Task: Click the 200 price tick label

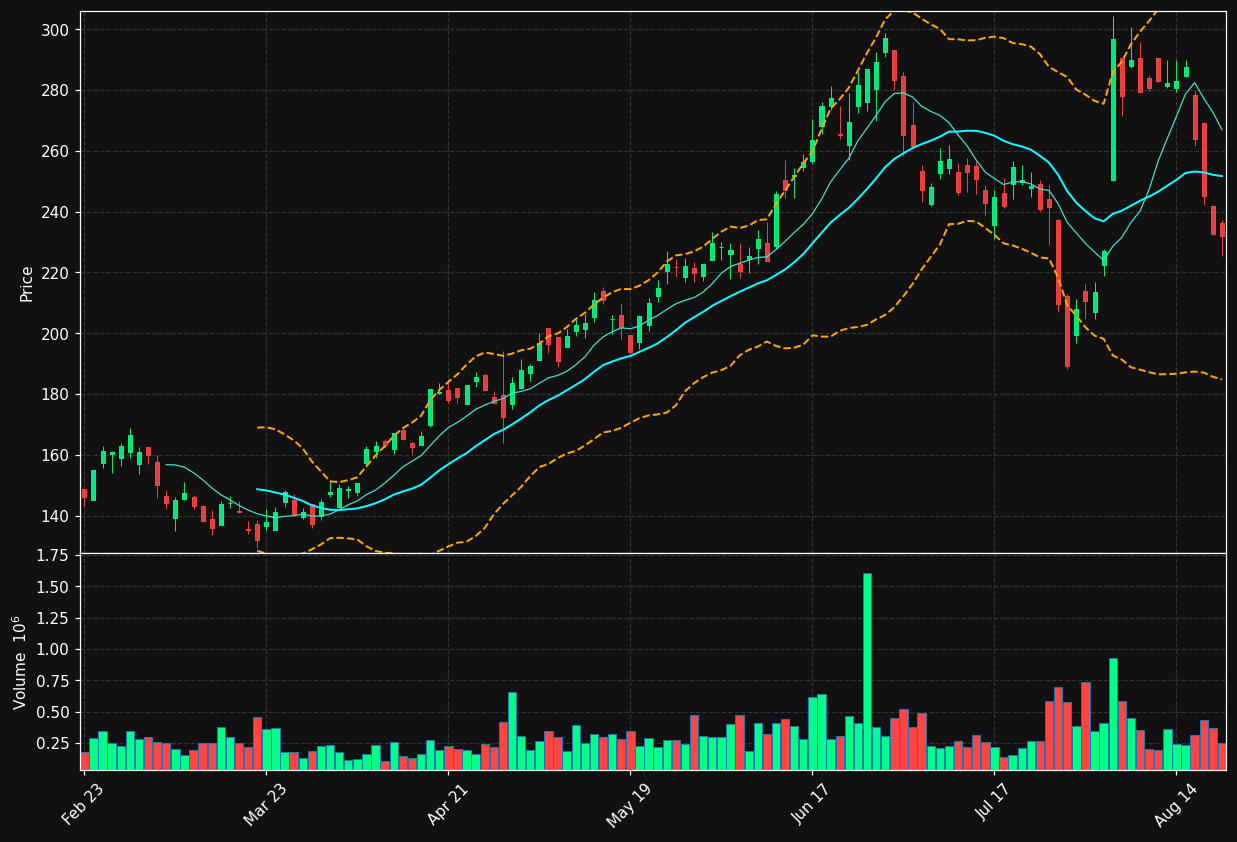Action: pyautogui.click(x=56, y=334)
